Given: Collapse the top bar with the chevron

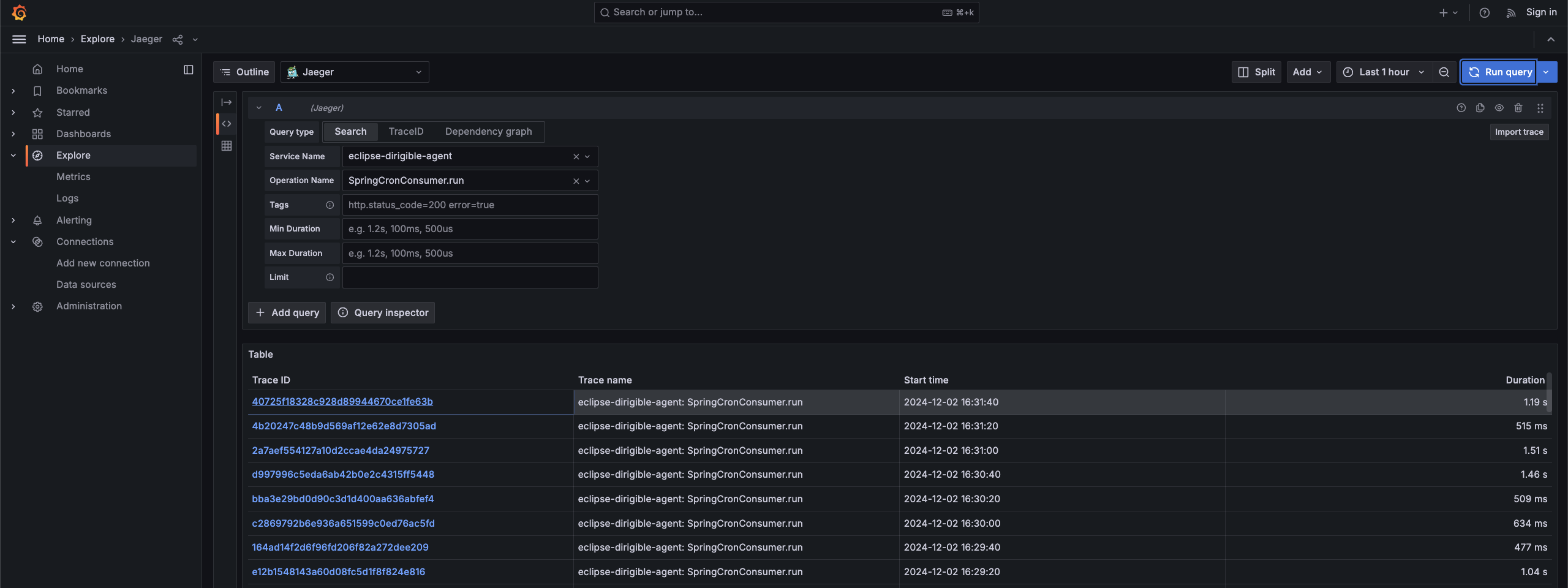Looking at the screenshot, I should [x=1551, y=39].
